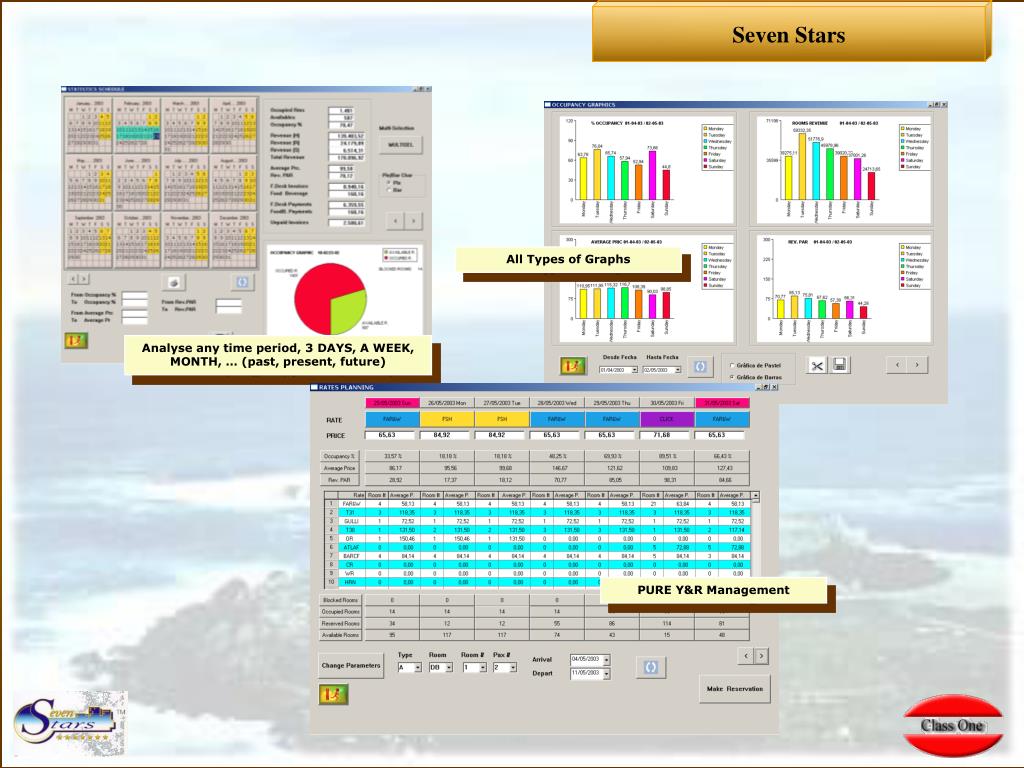Click the Occupancy % row button in Rates Planning
The height and width of the screenshot is (768, 1024).
340,456
